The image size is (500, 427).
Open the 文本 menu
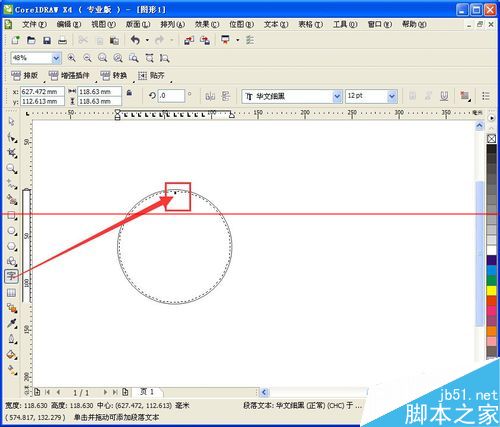click(276, 24)
